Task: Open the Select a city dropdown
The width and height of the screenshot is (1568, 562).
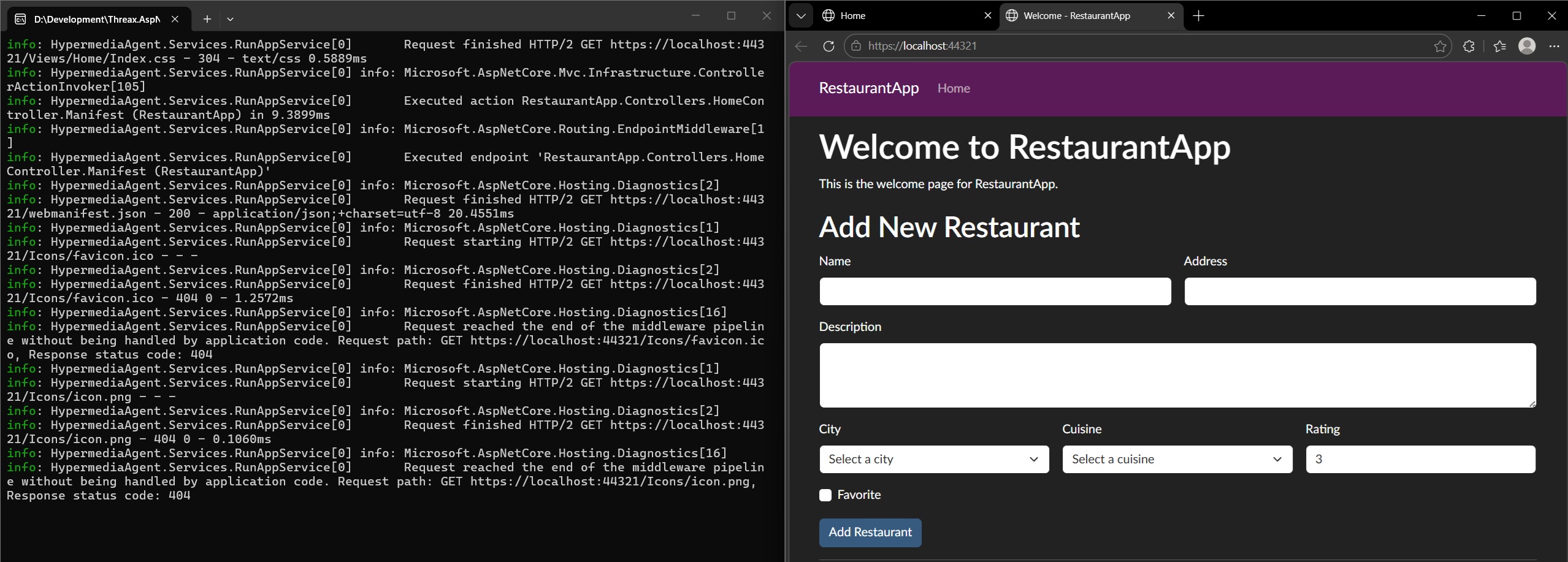Action: [x=933, y=459]
